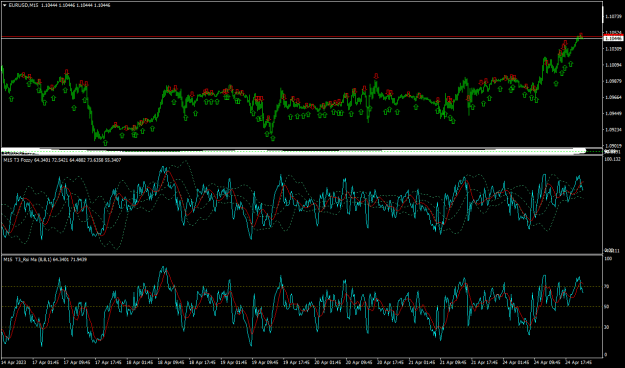Screen dimensions: 625x368
Task: Click the dropdown triangle beside EURUSD,M15
Action: tap(5, 6)
